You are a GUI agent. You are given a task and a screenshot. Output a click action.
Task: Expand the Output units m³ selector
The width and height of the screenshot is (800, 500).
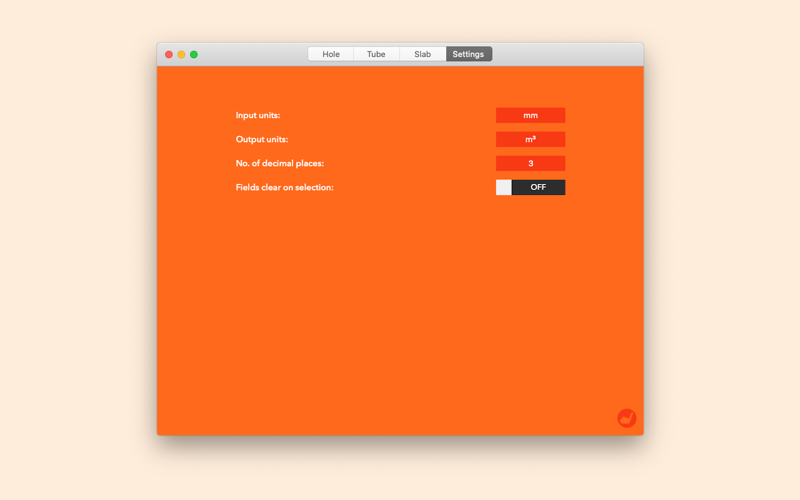(x=530, y=139)
